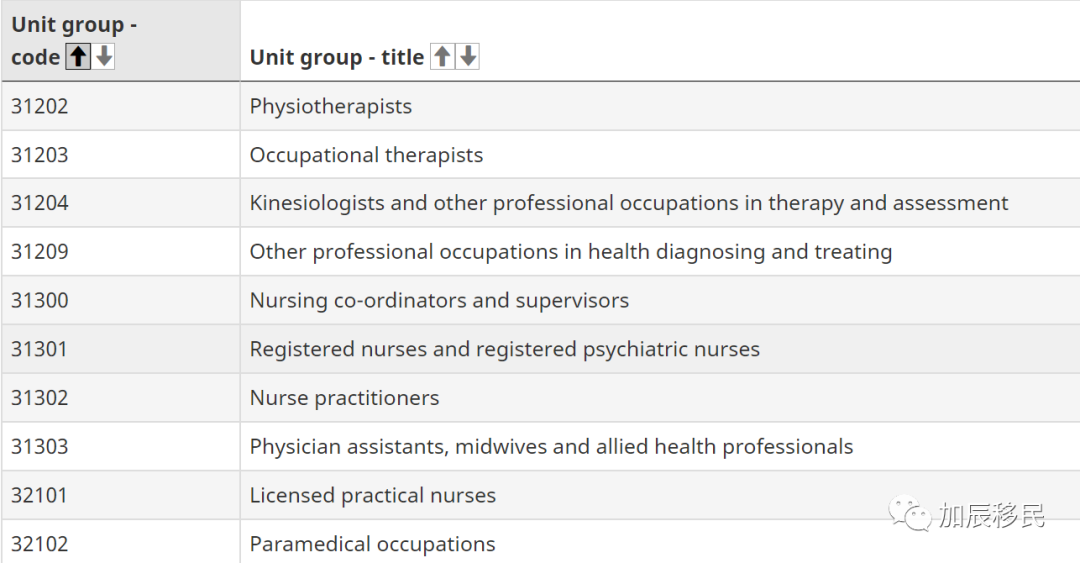1080x563 pixels.
Task: Select code 32101 cell
Action: pos(39,495)
